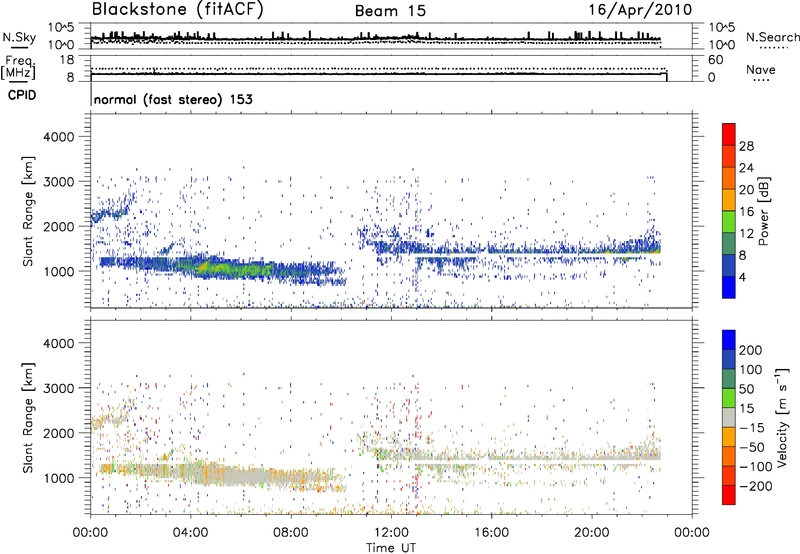Click the '18' tick in the frequency panel
Viewport: 800px width, 554px height.
(67, 60)
